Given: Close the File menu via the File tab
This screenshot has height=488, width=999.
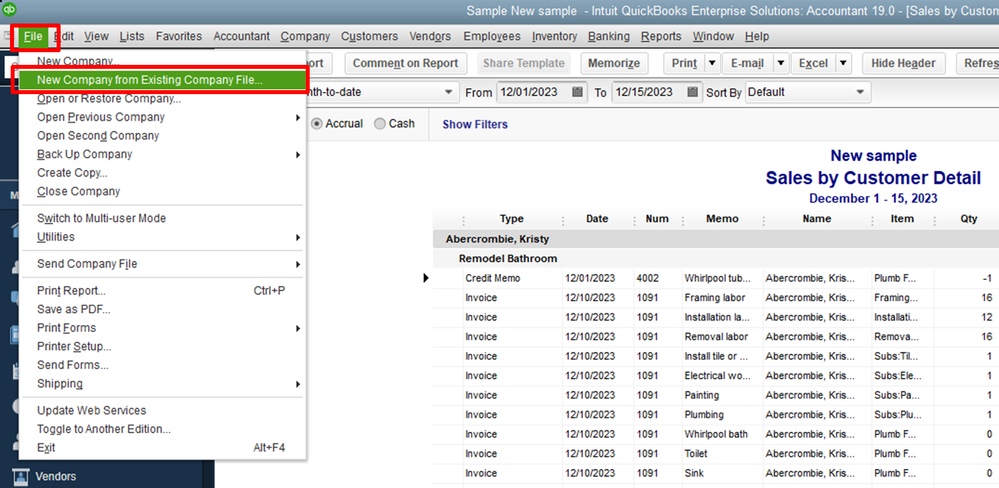Looking at the screenshot, I should (x=33, y=36).
